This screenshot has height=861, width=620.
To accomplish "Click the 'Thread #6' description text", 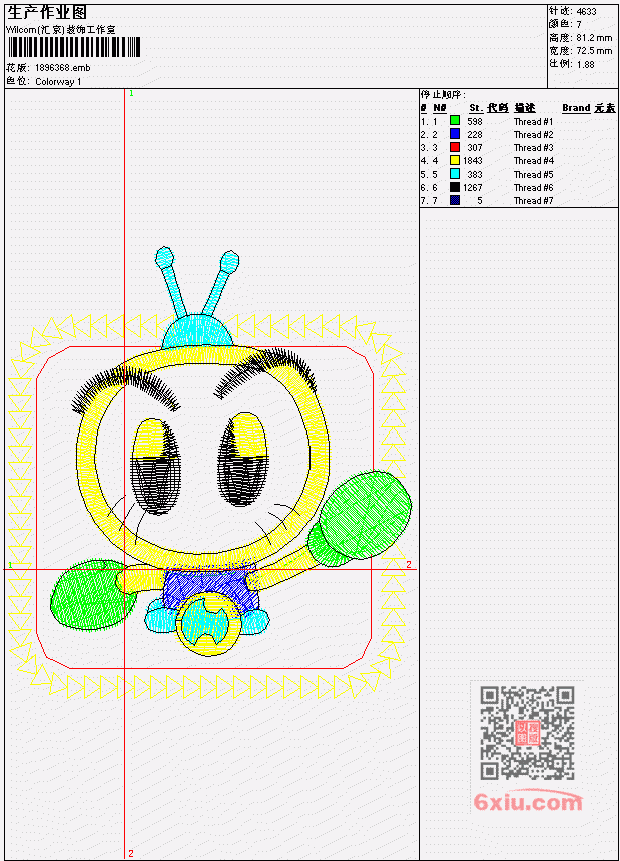I will pyautogui.click(x=533, y=188).
